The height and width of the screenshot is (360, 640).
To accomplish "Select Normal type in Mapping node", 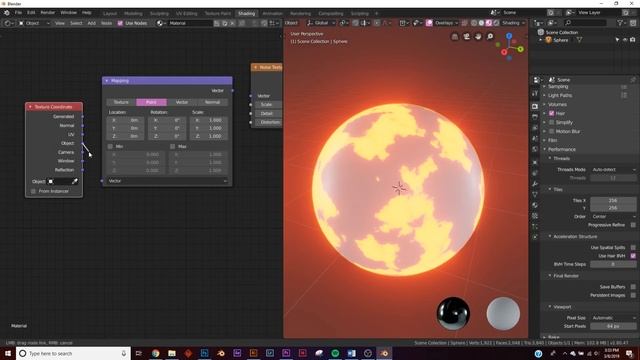I will pos(213,102).
